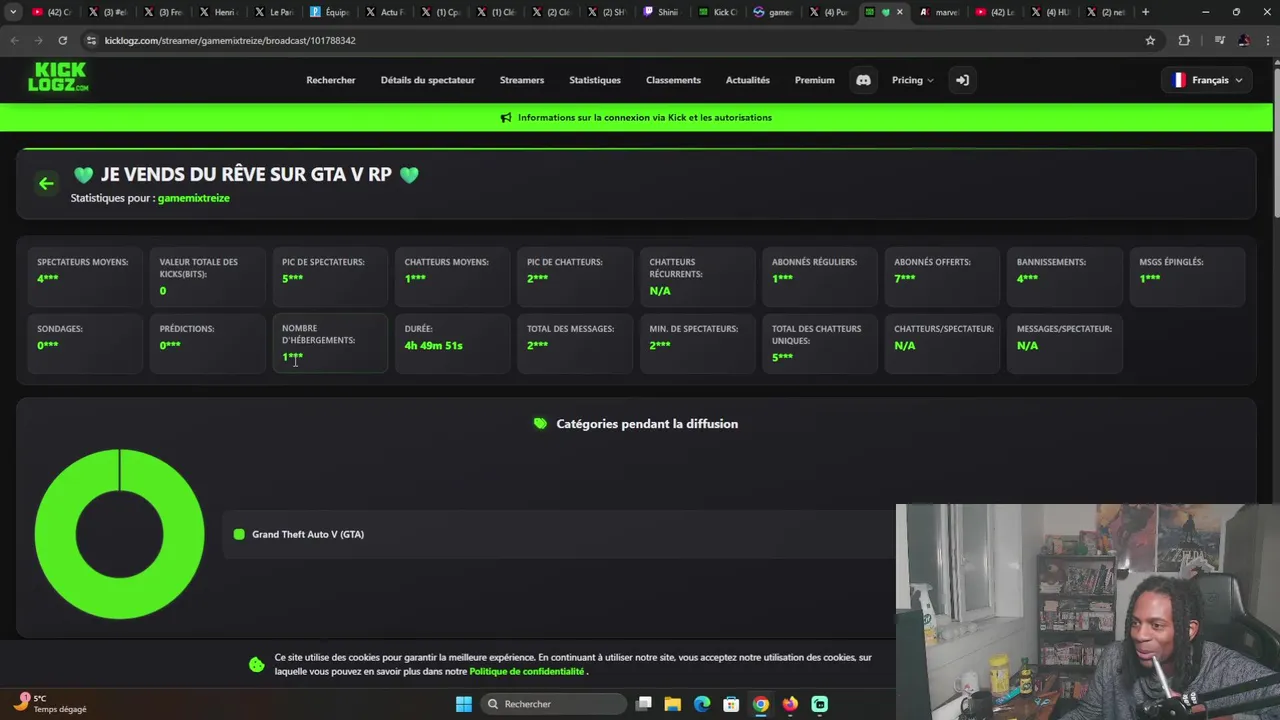The image size is (1280, 720).
Task: Open the tab search chevron at top left
Action: tap(13, 12)
